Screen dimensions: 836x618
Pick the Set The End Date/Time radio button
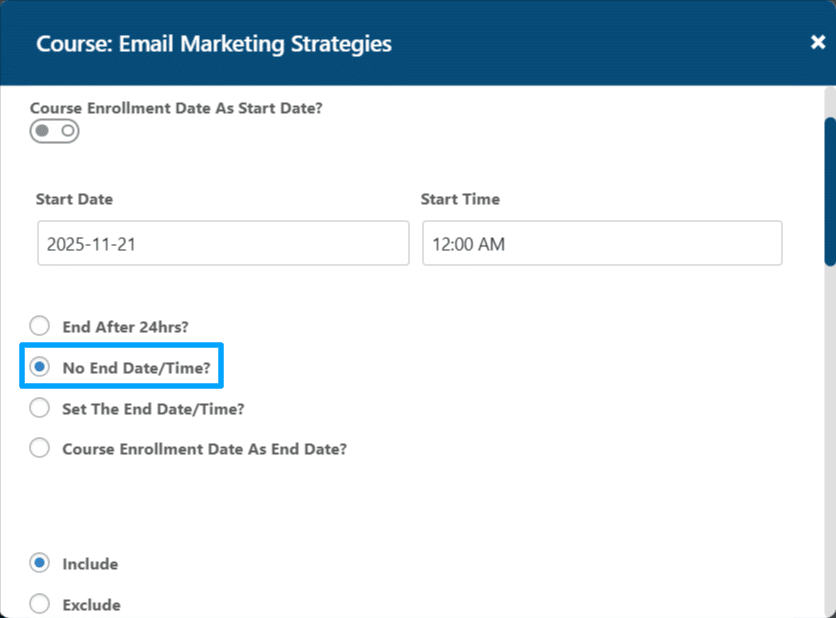[39, 408]
